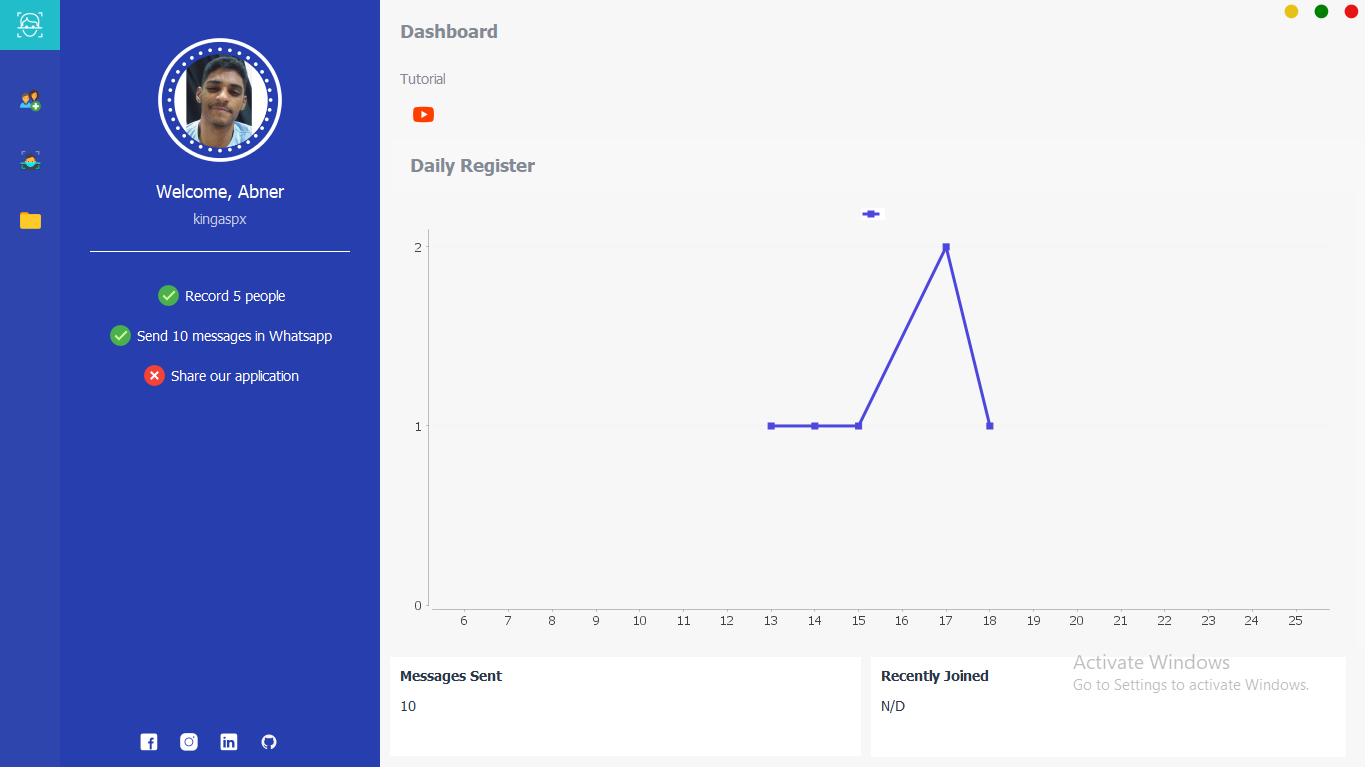This screenshot has height=767, width=1365.
Task: Click the green check beside Send 10 messages
Action: (x=120, y=336)
